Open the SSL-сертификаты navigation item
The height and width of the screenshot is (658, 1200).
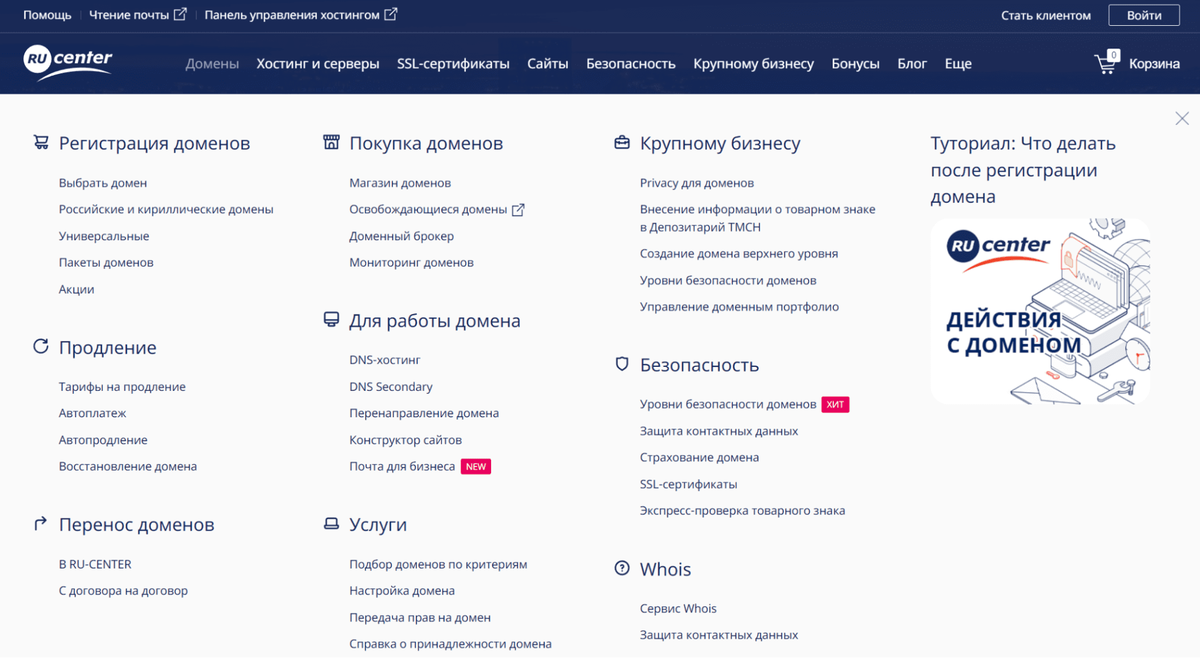click(x=453, y=63)
